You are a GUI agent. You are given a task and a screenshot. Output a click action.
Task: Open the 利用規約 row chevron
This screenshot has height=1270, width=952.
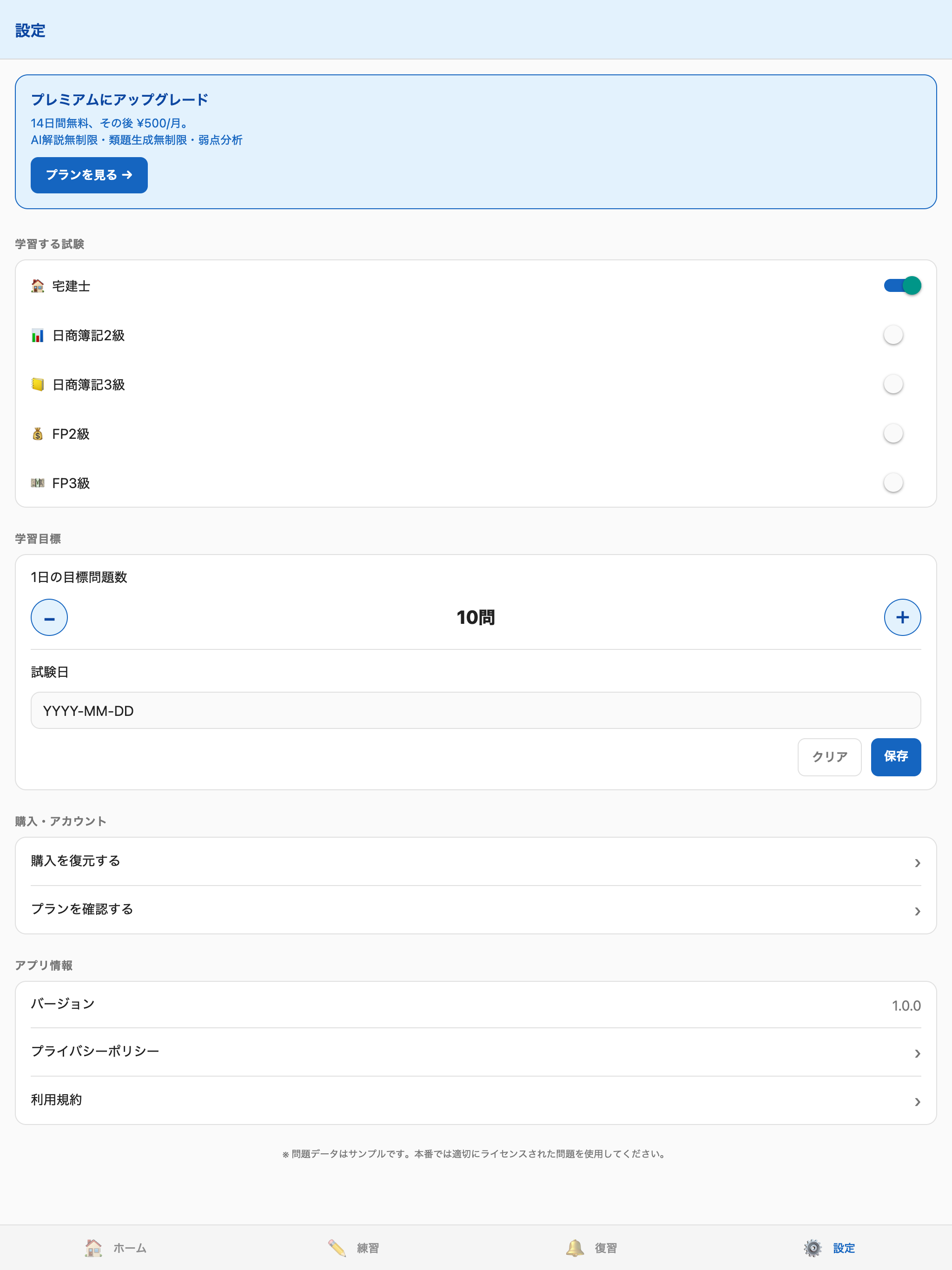tap(917, 1102)
